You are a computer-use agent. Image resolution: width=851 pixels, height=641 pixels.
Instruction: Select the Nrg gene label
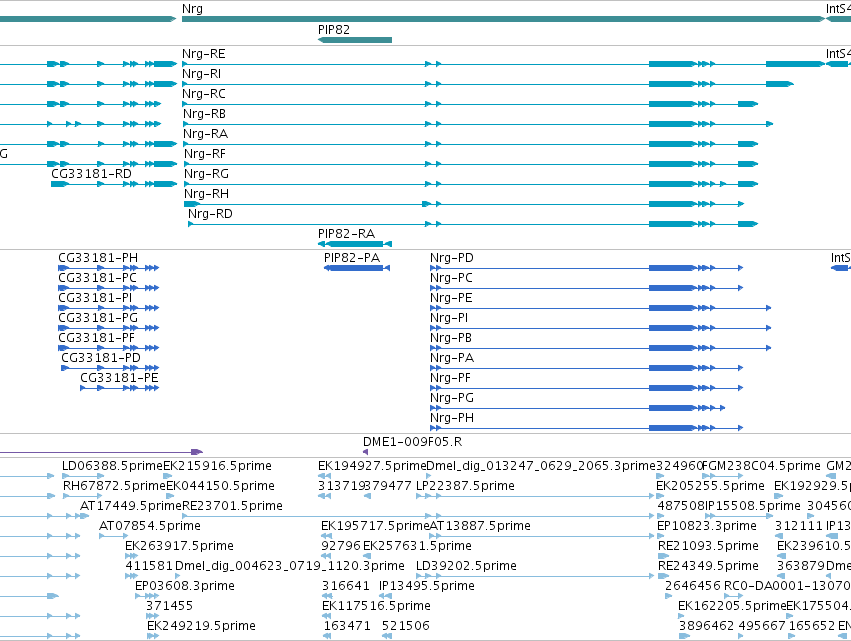pyautogui.click(x=192, y=9)
